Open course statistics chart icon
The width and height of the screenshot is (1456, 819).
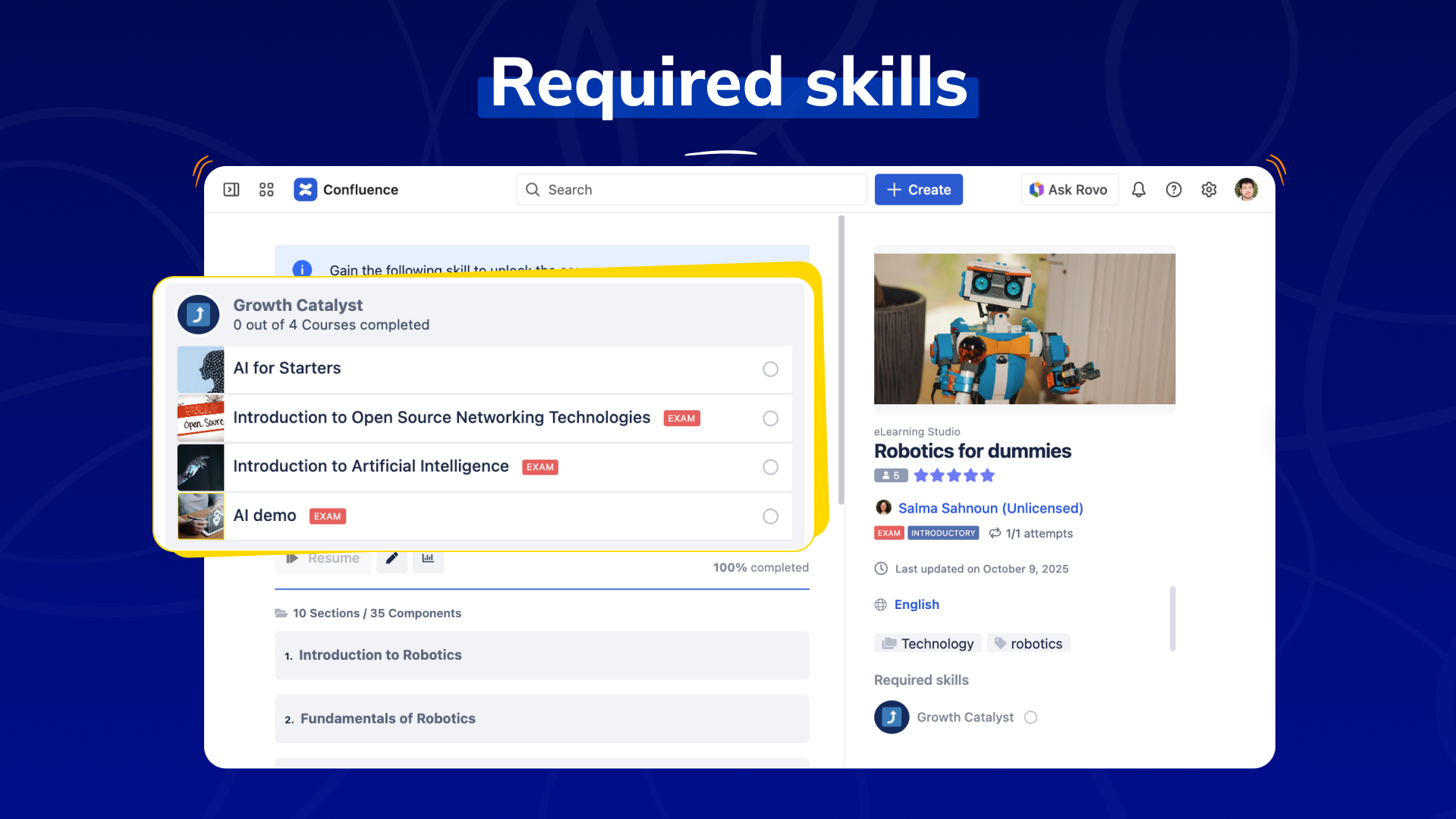pos(428,559)
